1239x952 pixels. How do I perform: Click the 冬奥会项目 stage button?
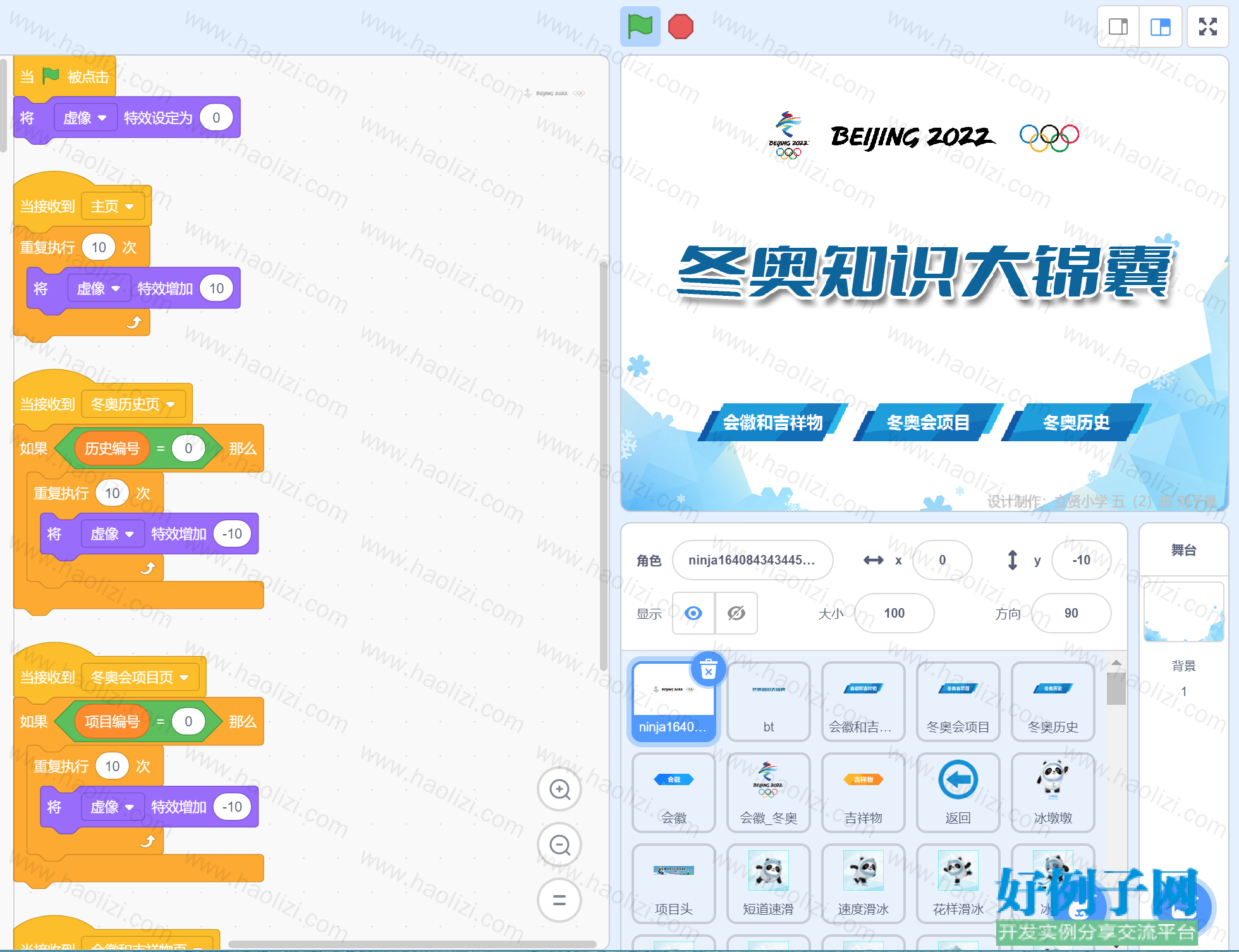click(927, 422)
